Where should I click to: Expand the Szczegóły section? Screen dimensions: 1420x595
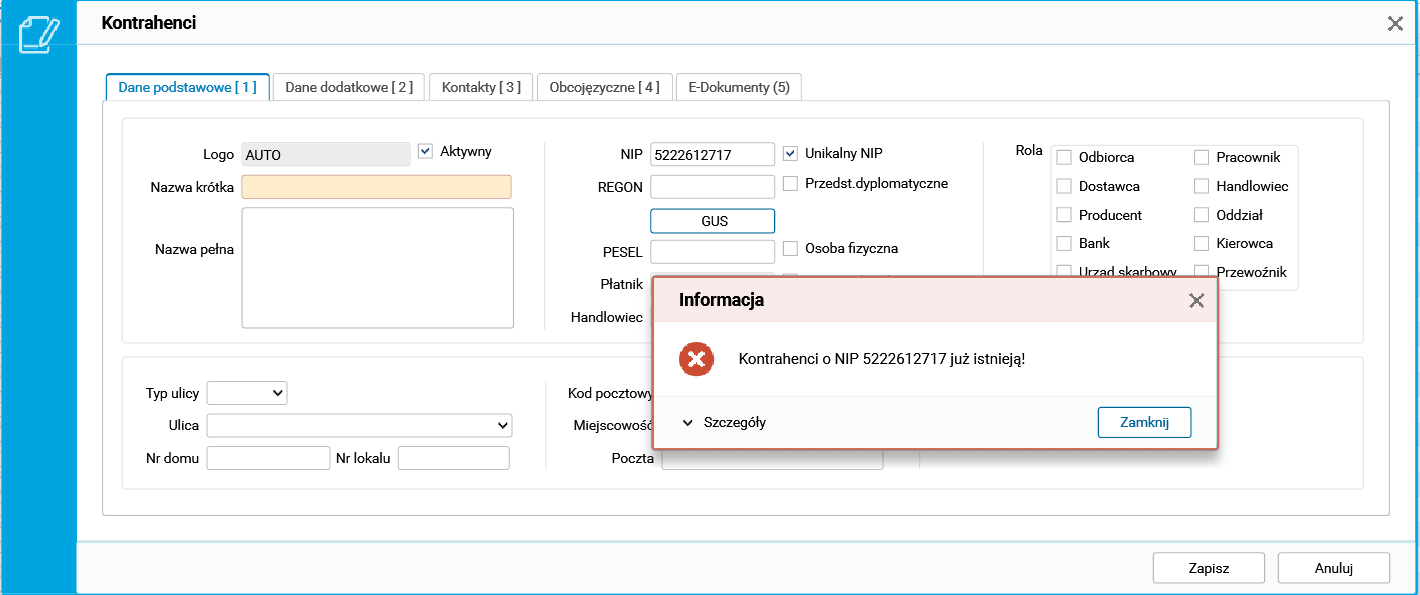coord(725,422)
